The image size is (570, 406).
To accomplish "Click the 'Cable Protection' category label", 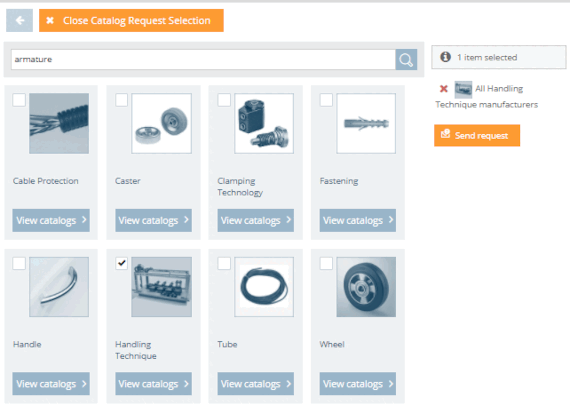I will click(x=45, y=181).
